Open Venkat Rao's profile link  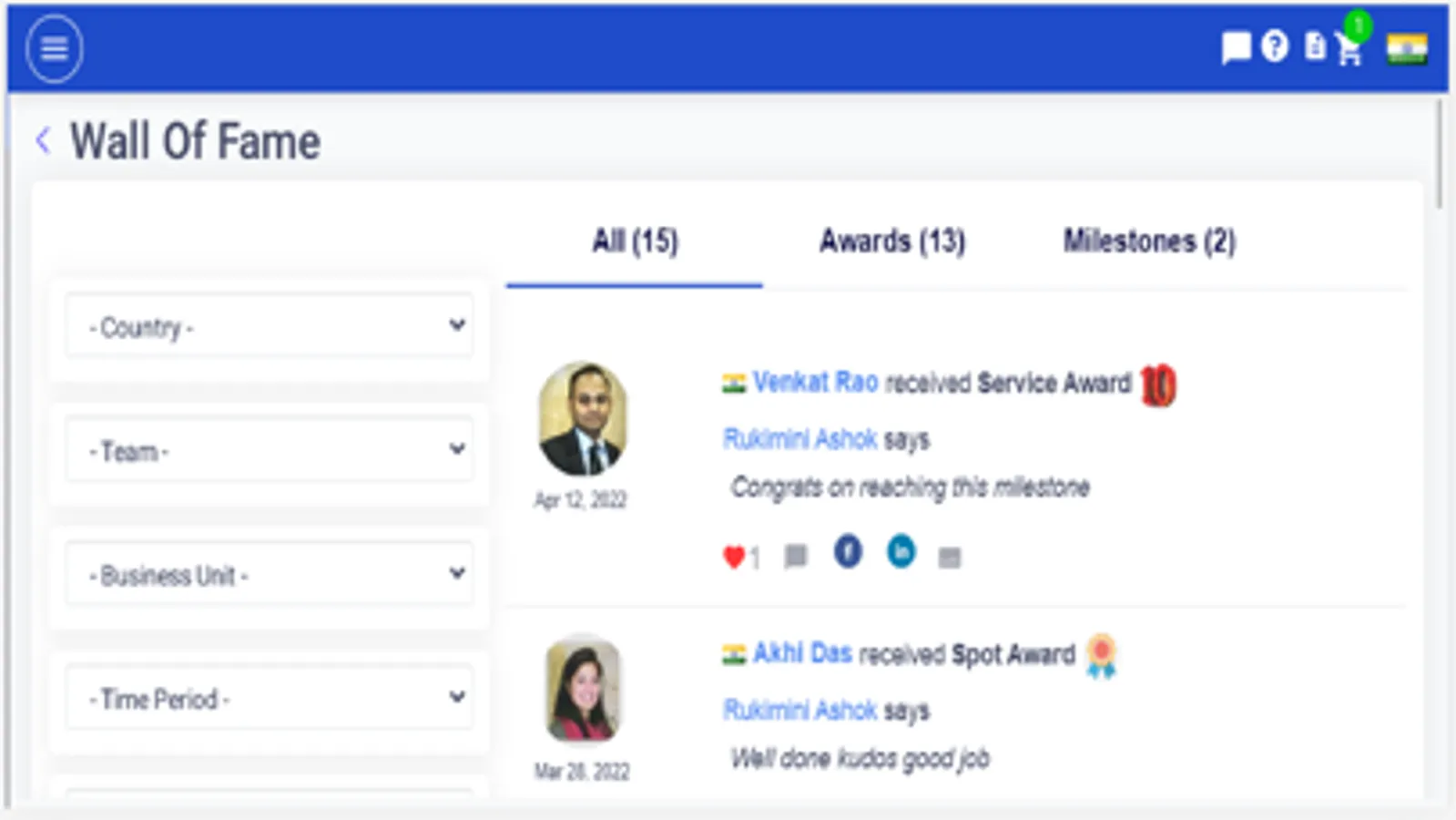click(x=815, y=383)
